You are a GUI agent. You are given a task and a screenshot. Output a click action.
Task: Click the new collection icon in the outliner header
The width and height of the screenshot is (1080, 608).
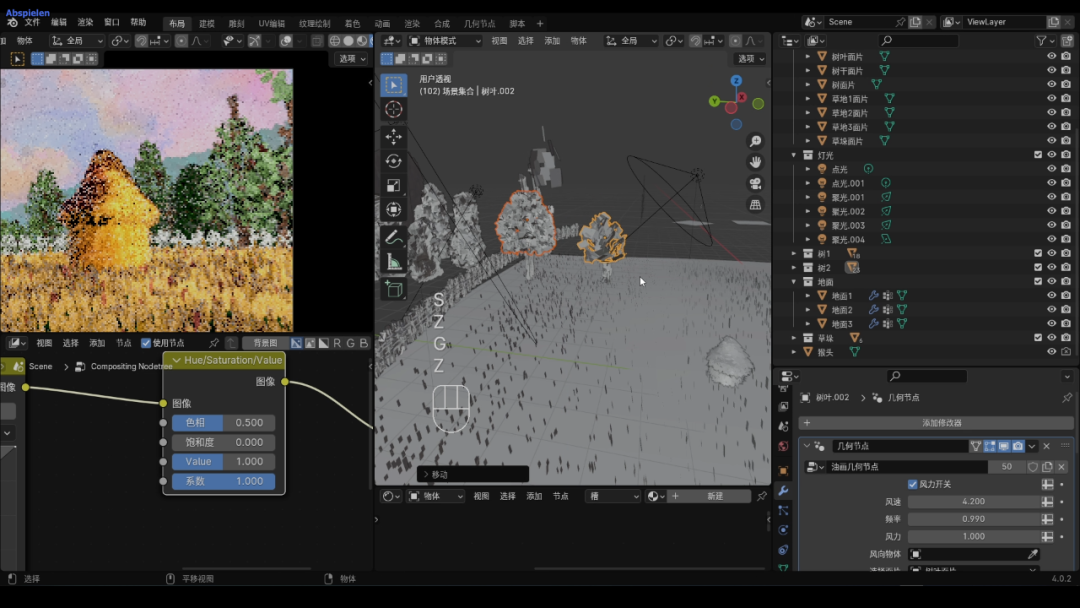pos(1067,41)
